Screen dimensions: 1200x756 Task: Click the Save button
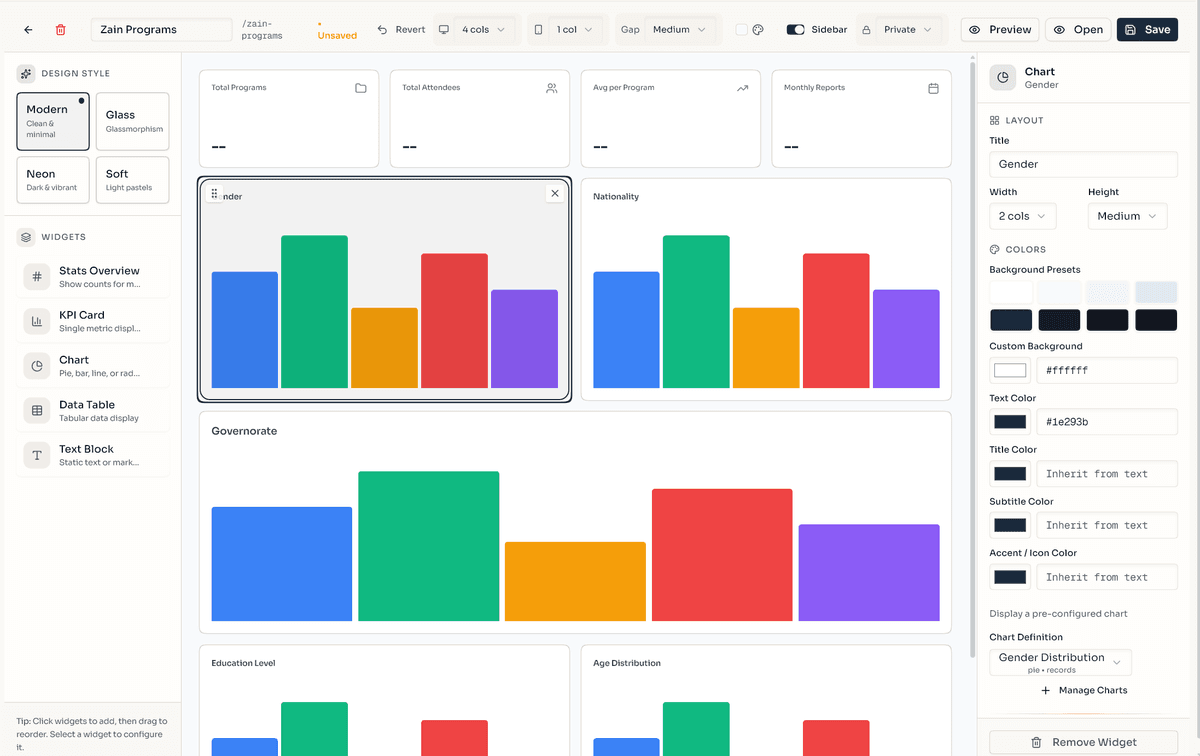(1147, 30)
